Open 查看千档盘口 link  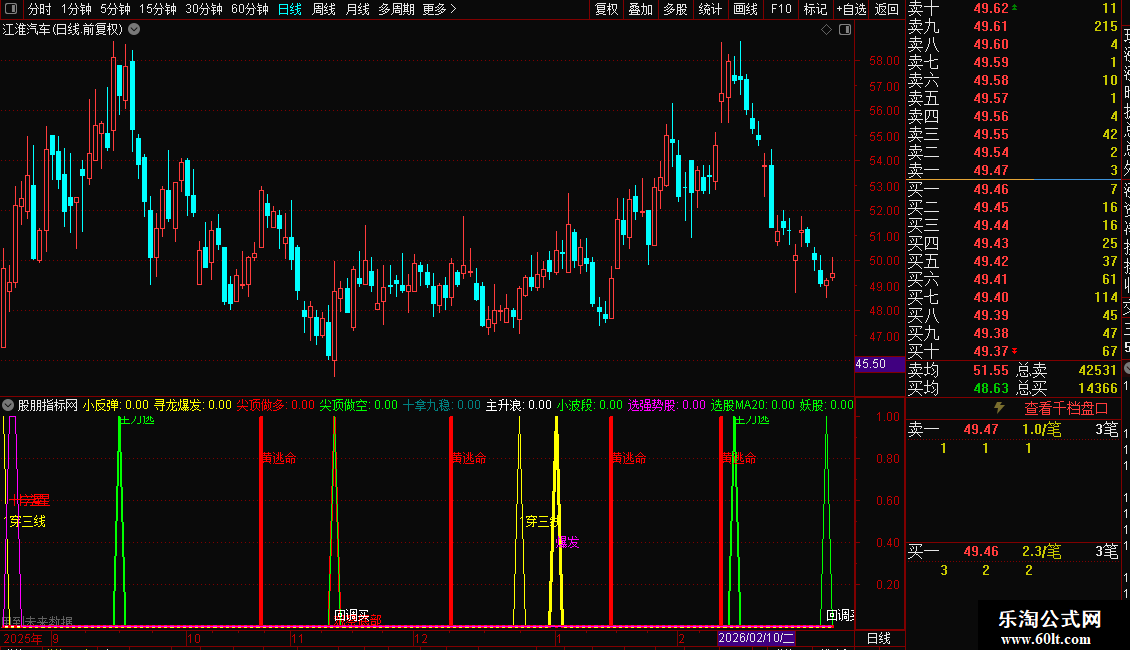click(1065, 409)
